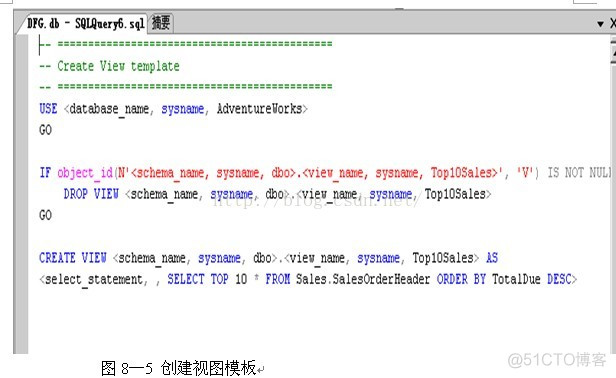
Task: Click the object_id function name
Action: 85,173
